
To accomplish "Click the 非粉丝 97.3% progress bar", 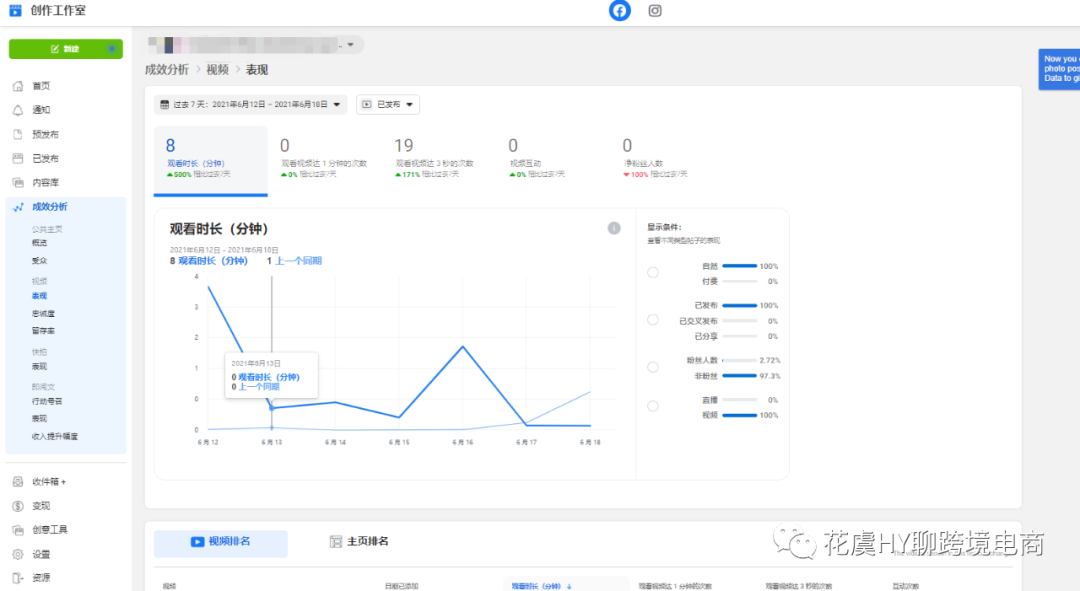I will [739, 376].
